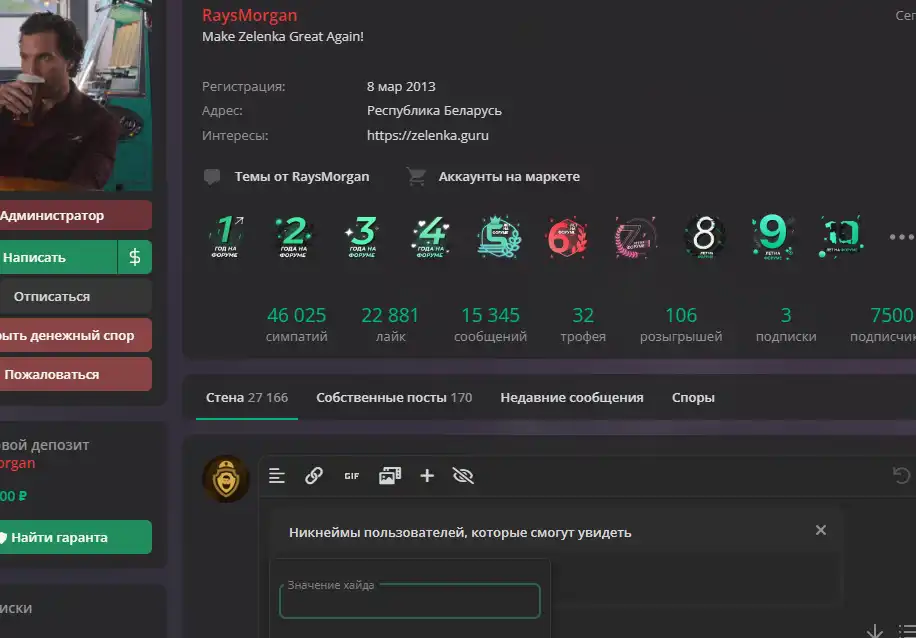Open Аккаунты на маркете link

[x=509, y=176]
